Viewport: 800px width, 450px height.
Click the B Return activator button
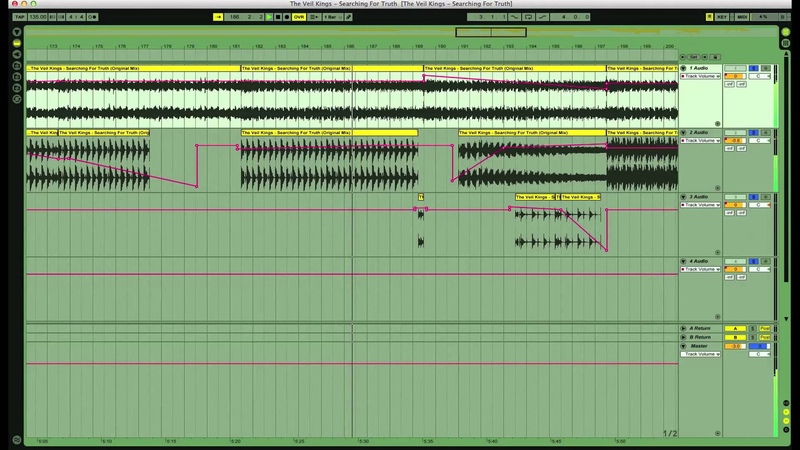coord(735,337)
